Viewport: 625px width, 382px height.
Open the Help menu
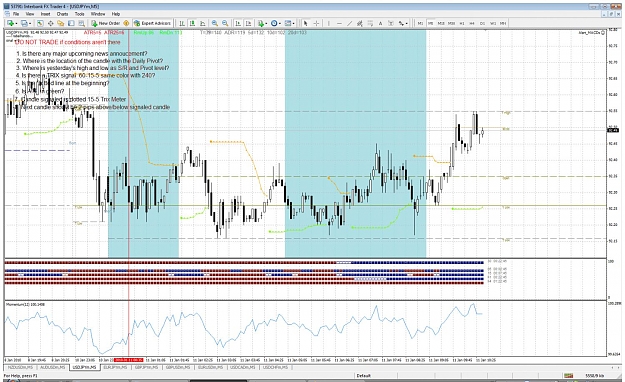116,14
